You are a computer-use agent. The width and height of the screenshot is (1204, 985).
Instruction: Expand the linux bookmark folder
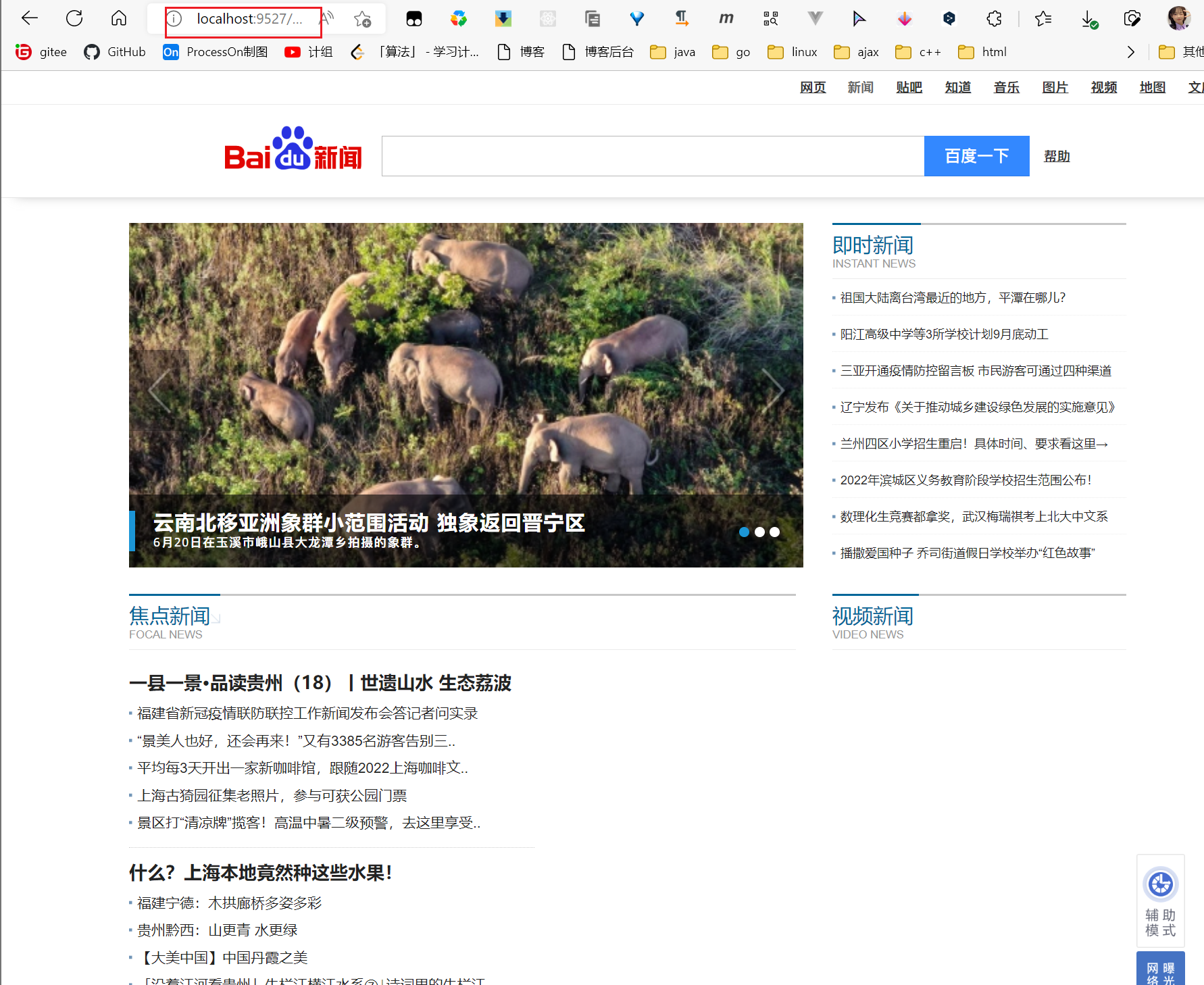coord(793,52)
